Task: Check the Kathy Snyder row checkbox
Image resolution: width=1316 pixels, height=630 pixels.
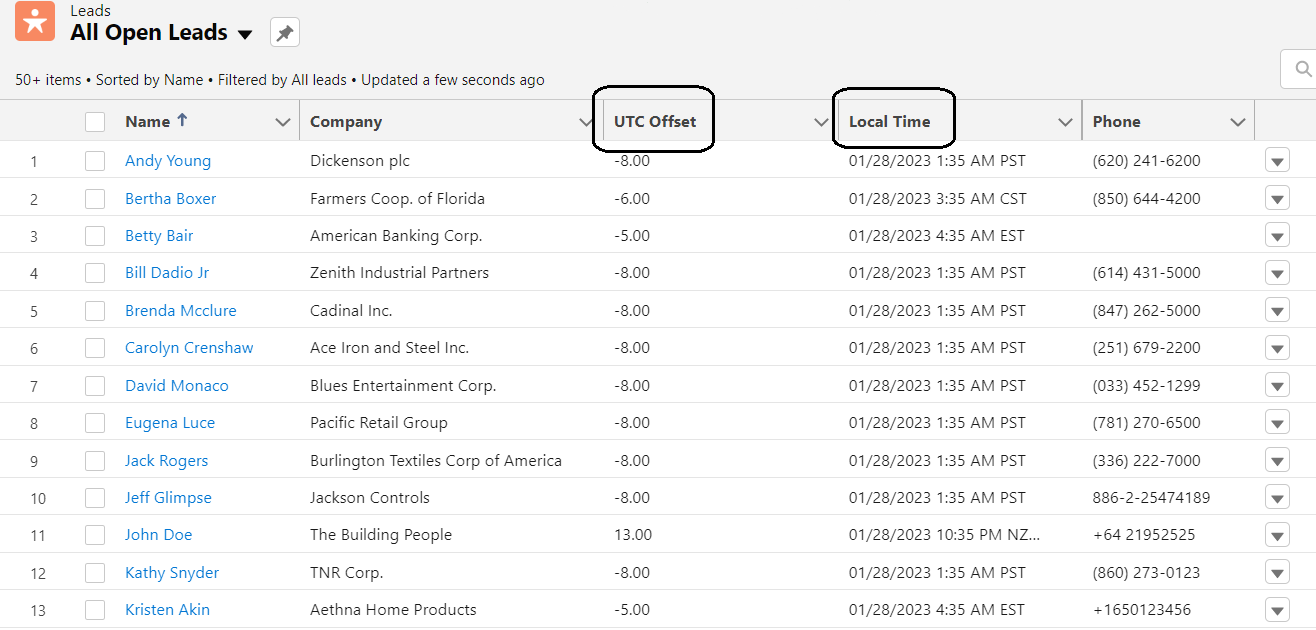Action: [x=95, y=572]
